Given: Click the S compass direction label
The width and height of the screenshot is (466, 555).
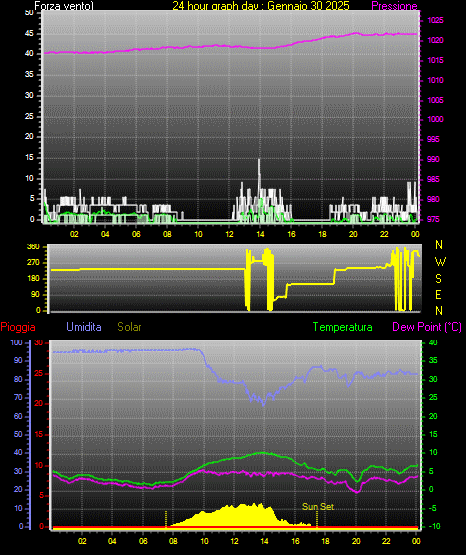Looking at the screenshot, I should pos(438,279).
